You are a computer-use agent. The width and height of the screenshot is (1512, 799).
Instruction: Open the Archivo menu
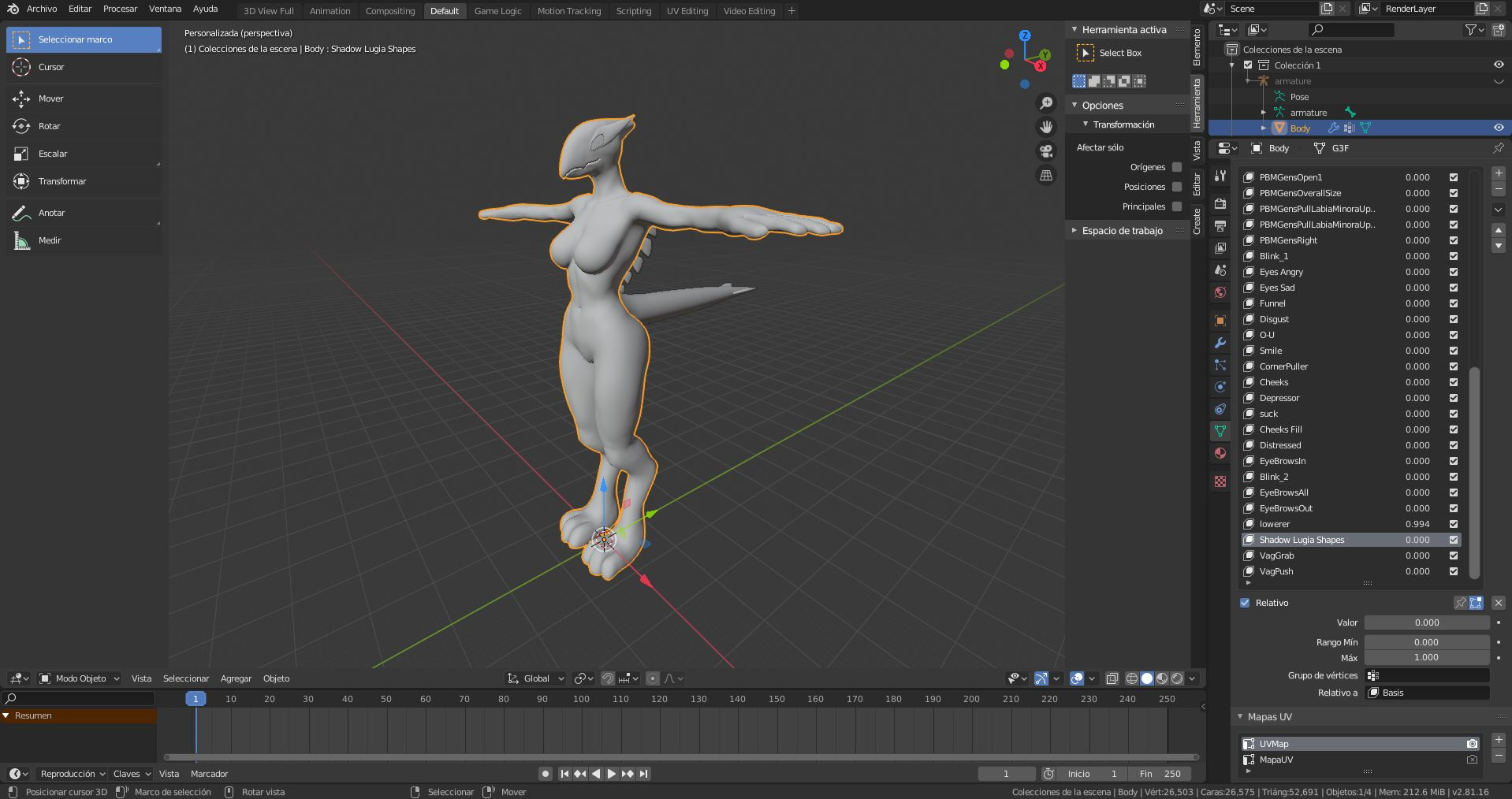(42, 9)
